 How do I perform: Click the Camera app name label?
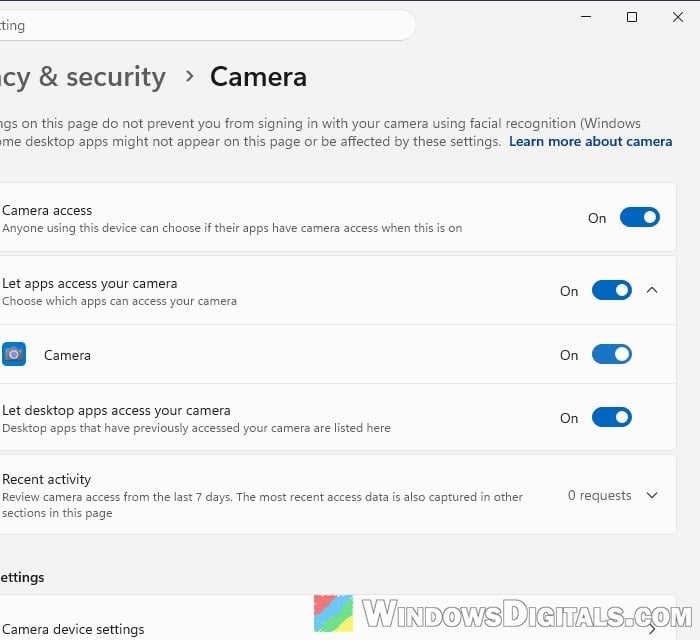point(67,355)
